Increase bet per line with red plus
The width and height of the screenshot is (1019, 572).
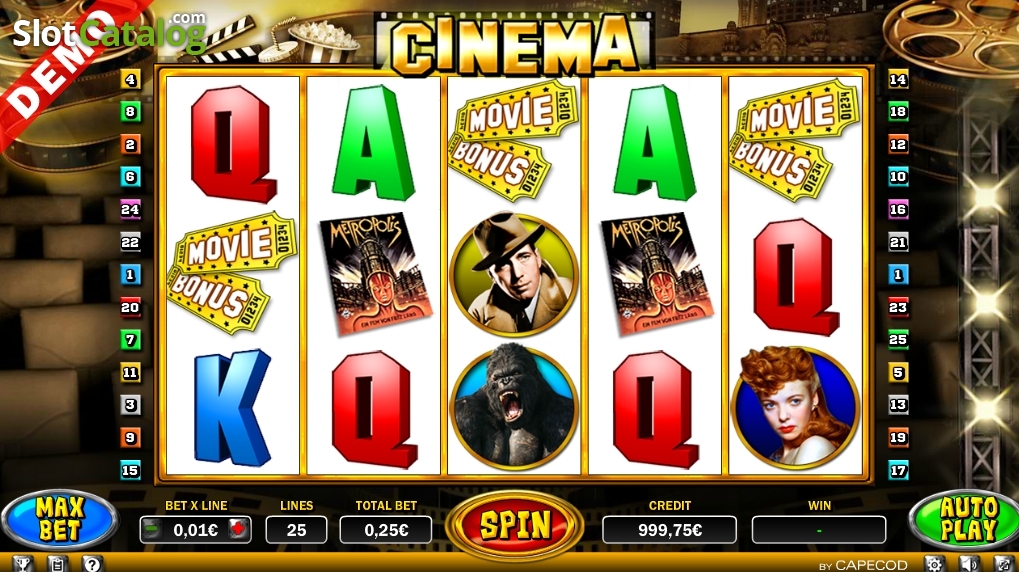(239, 530)
